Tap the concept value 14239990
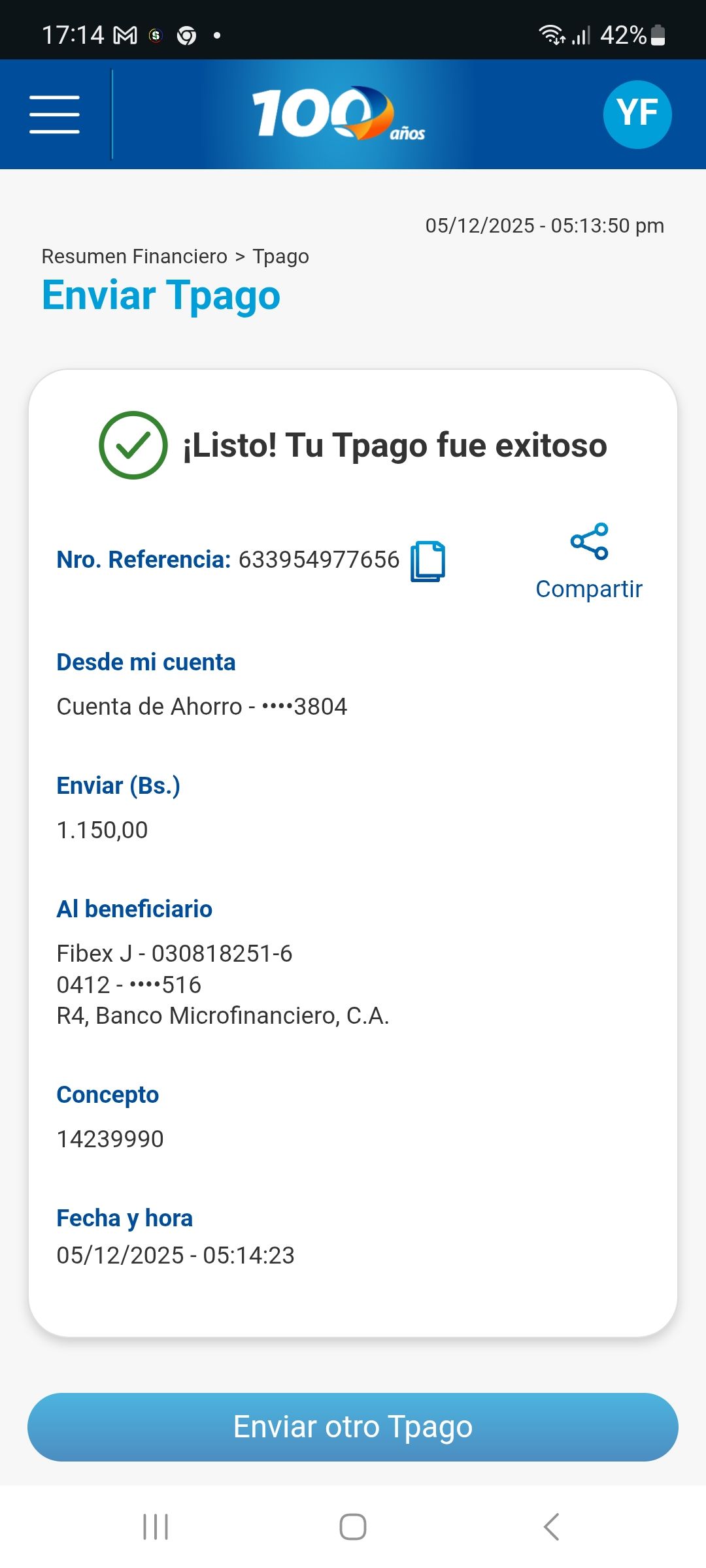The width and height of the screenshot is (706, 1568). click(110, 1139)
